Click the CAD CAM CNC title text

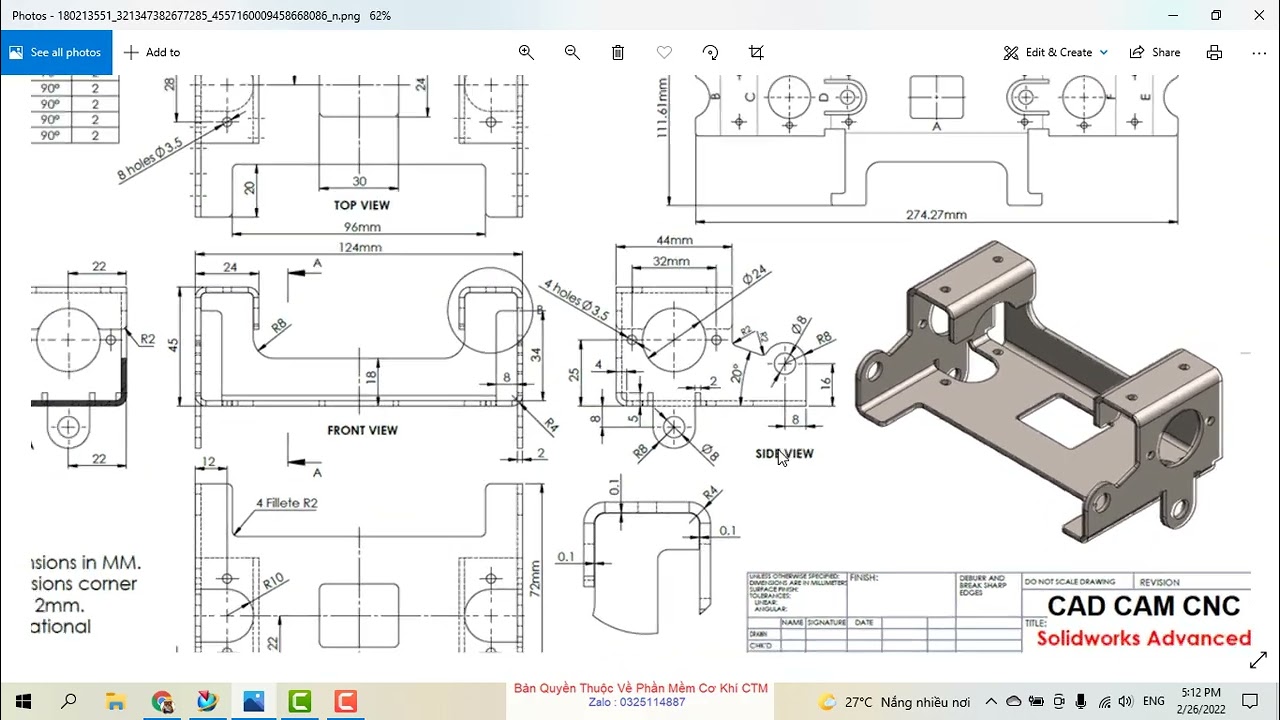[1143, 606]
